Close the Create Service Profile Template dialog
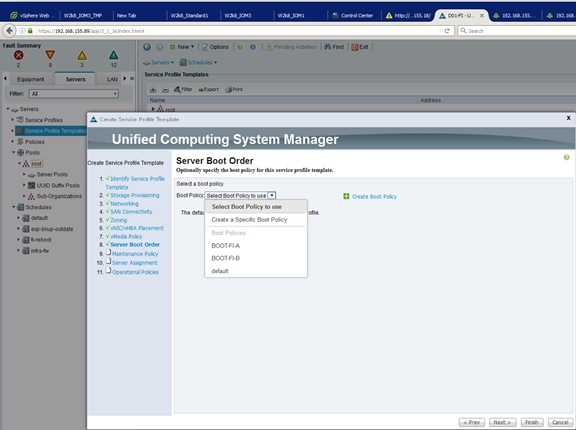576x430 pixels. click(x=568, y=118)
